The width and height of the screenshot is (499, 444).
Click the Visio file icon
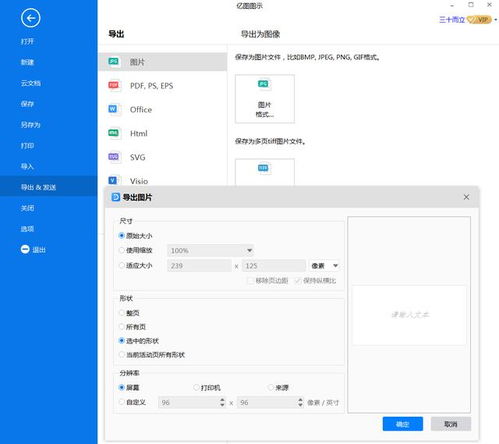click(x=113, y=180)
